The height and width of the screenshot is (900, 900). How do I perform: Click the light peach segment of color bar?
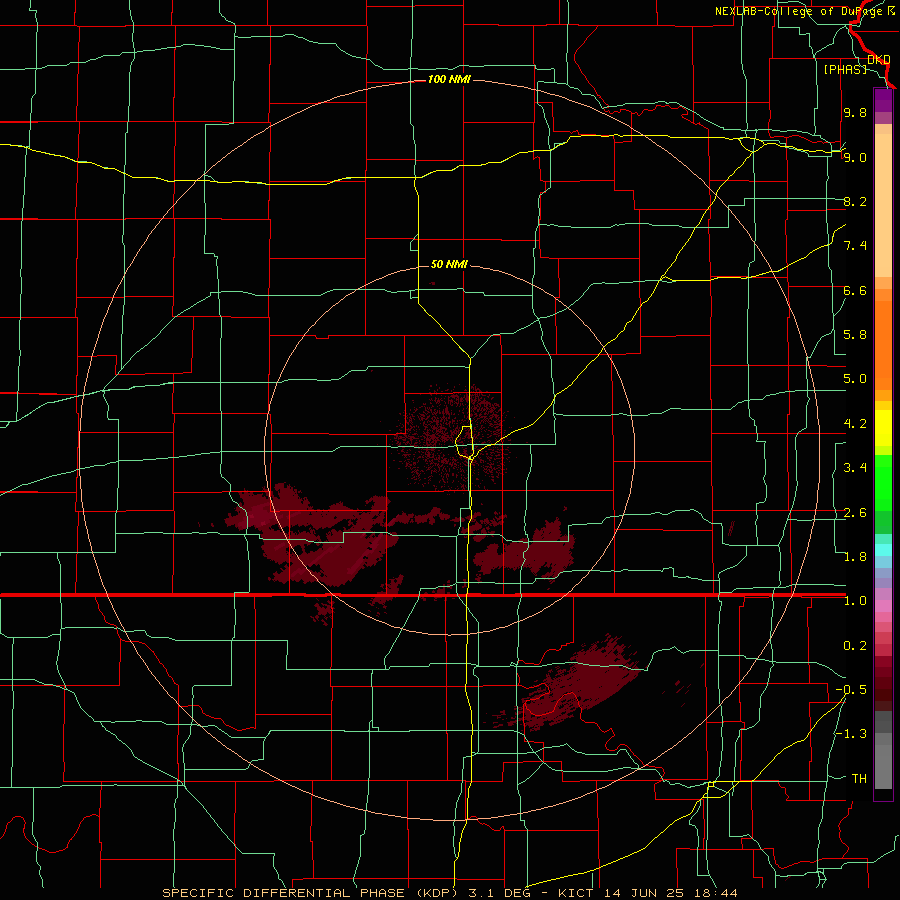(x=883, y=205)
